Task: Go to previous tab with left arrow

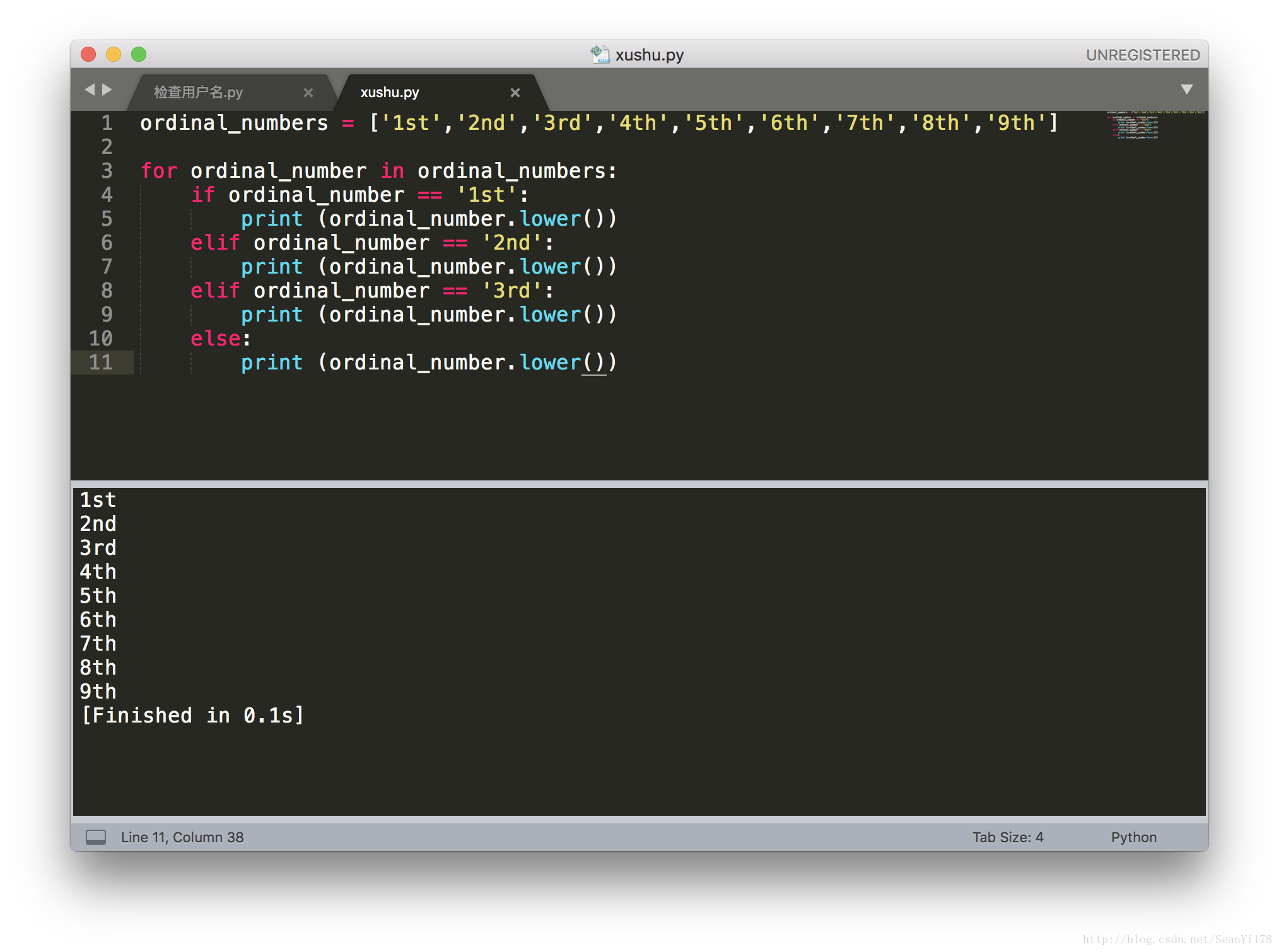Action: point(90,90)
